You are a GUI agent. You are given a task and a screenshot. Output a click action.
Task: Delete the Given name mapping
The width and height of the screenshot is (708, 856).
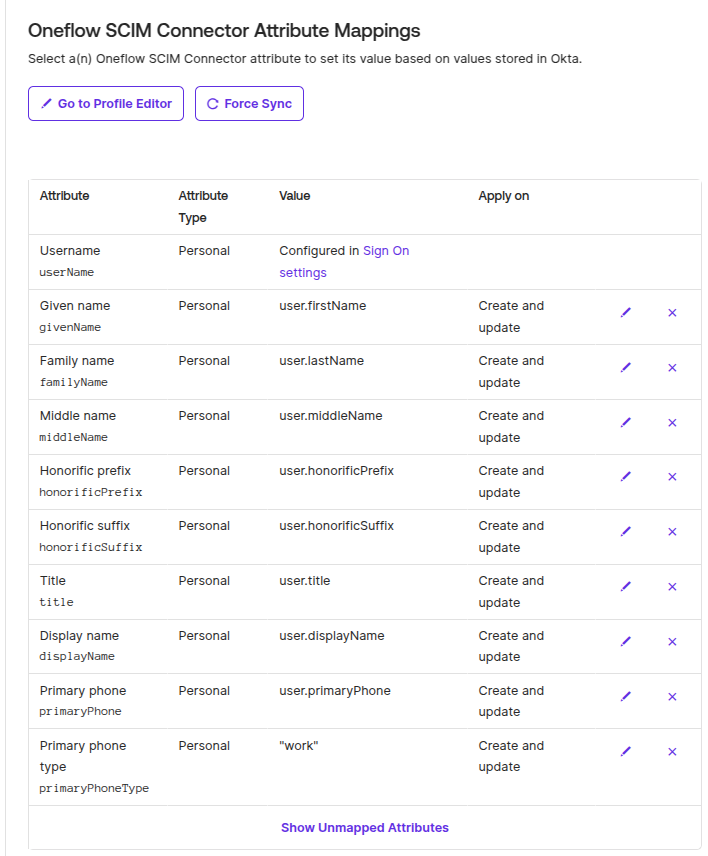[672, 313]
